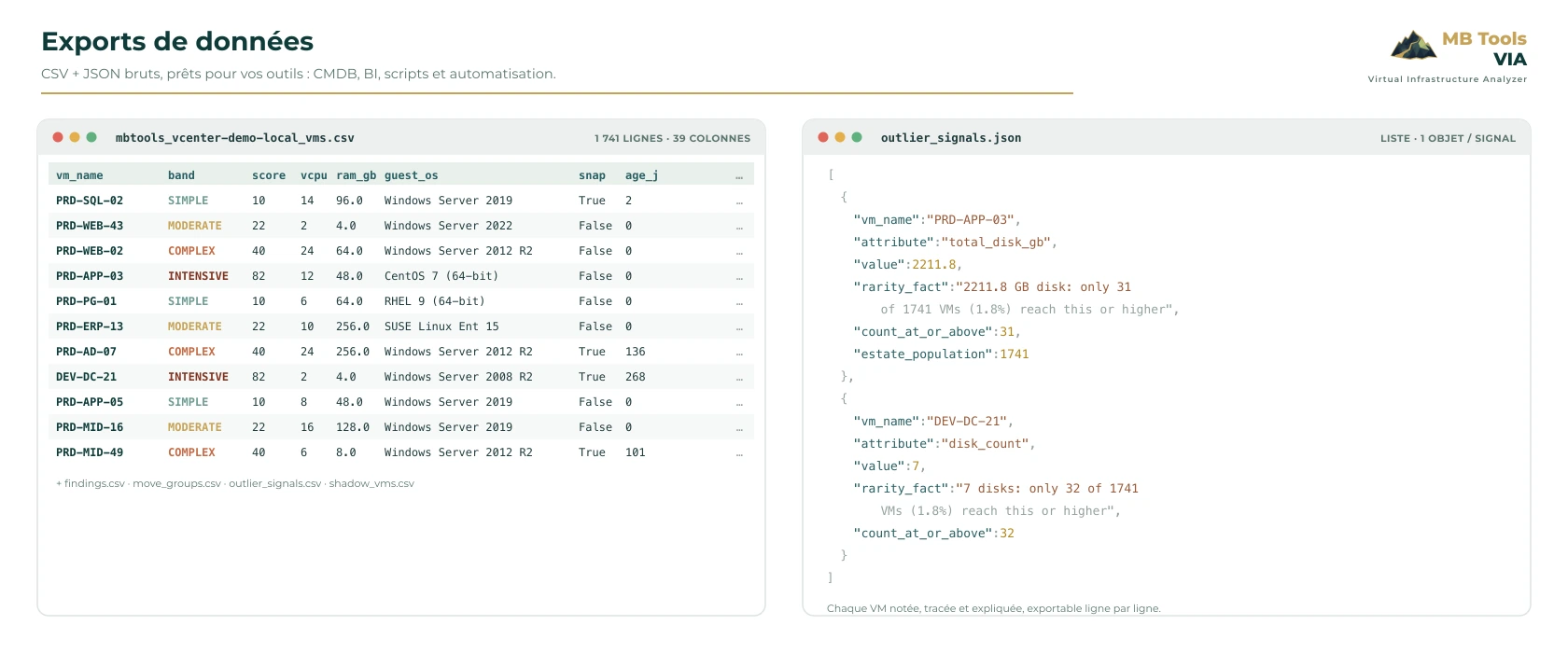Click the Chaque VM notée caption
The width and height of the screenshot is (1568, 653).
pyautogui.click(x=994, y=608)
